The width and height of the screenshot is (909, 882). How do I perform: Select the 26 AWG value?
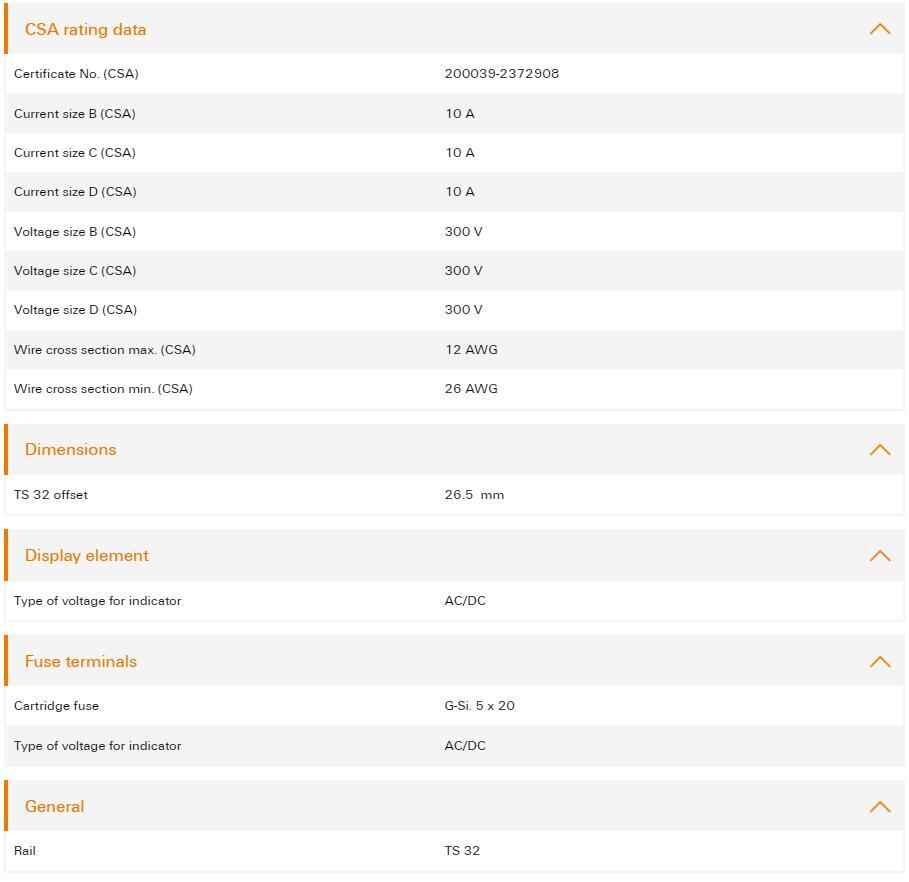tap(470, 389)
